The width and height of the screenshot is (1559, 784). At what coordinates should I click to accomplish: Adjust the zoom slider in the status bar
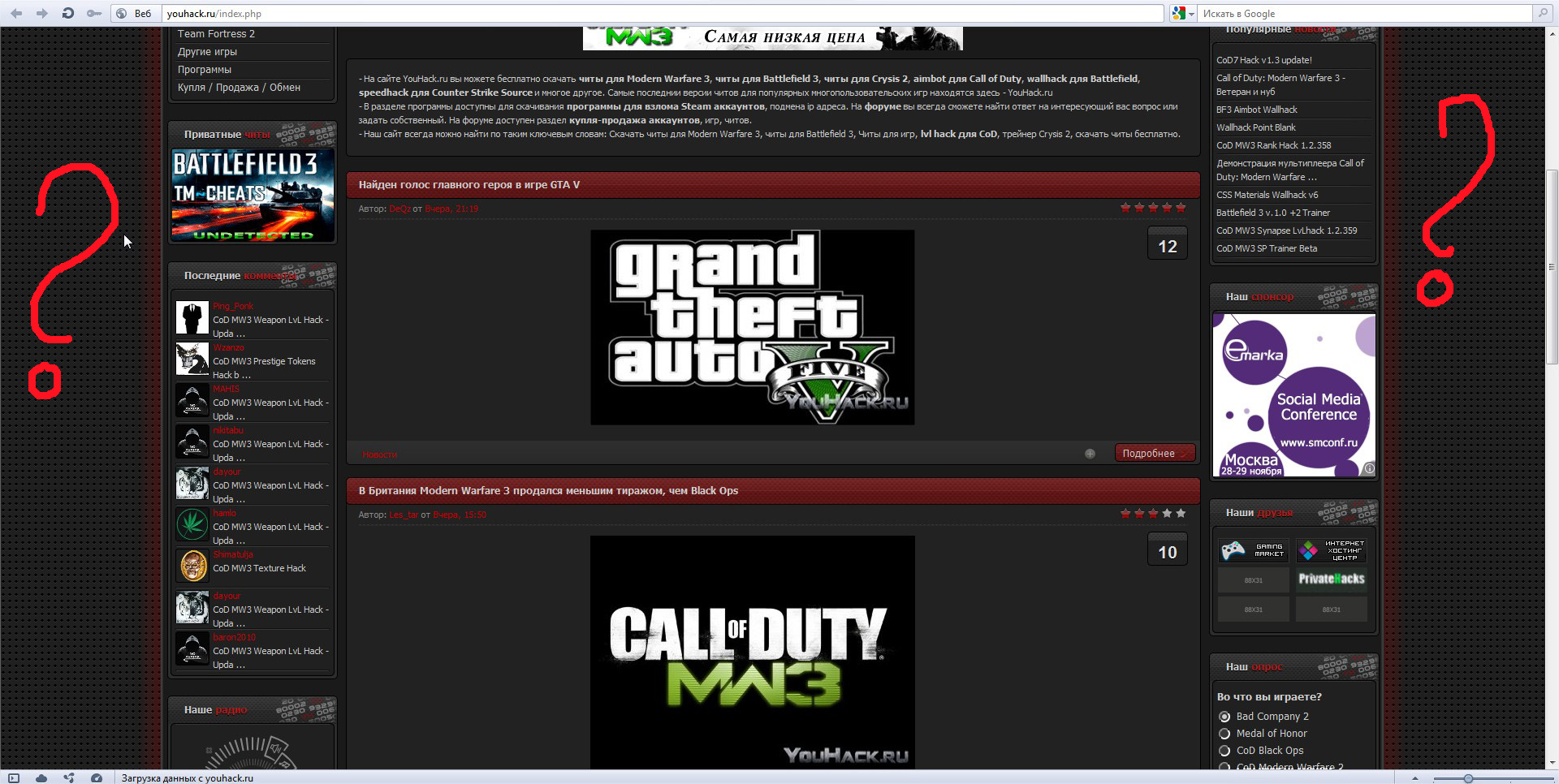click(x=1468, y=778)
